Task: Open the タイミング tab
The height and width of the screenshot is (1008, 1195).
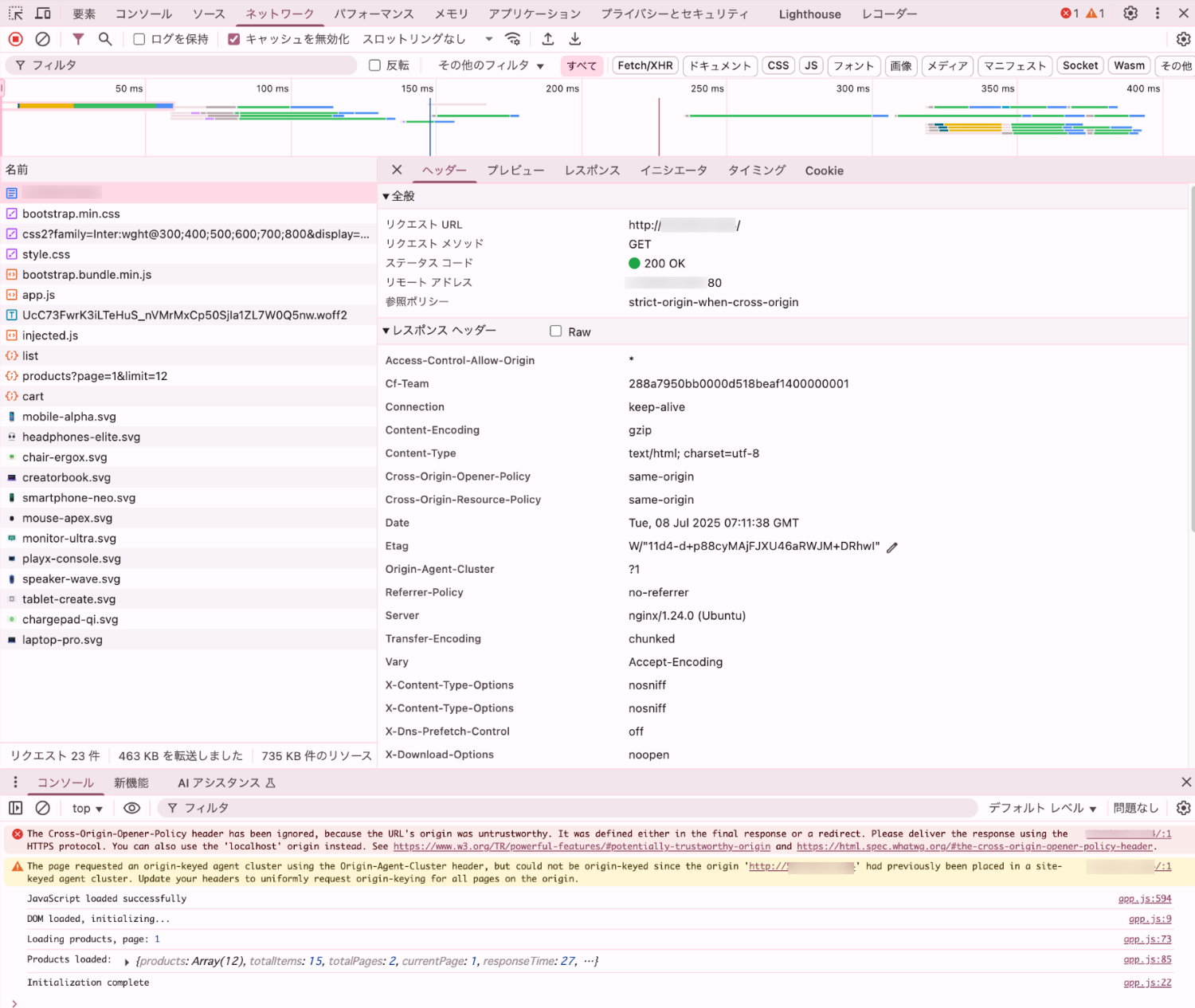Action: click(756, 171)
